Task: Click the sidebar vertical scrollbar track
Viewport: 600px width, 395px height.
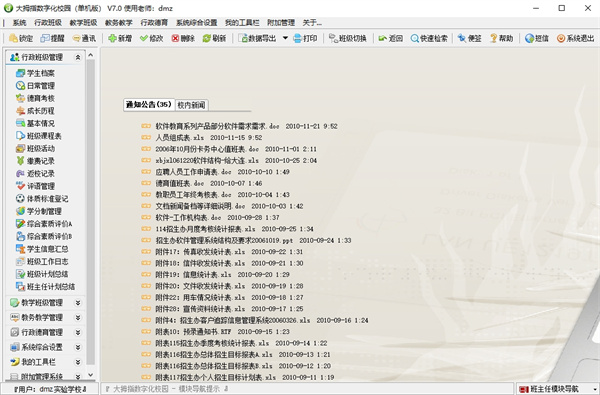Action: (91, 212)
